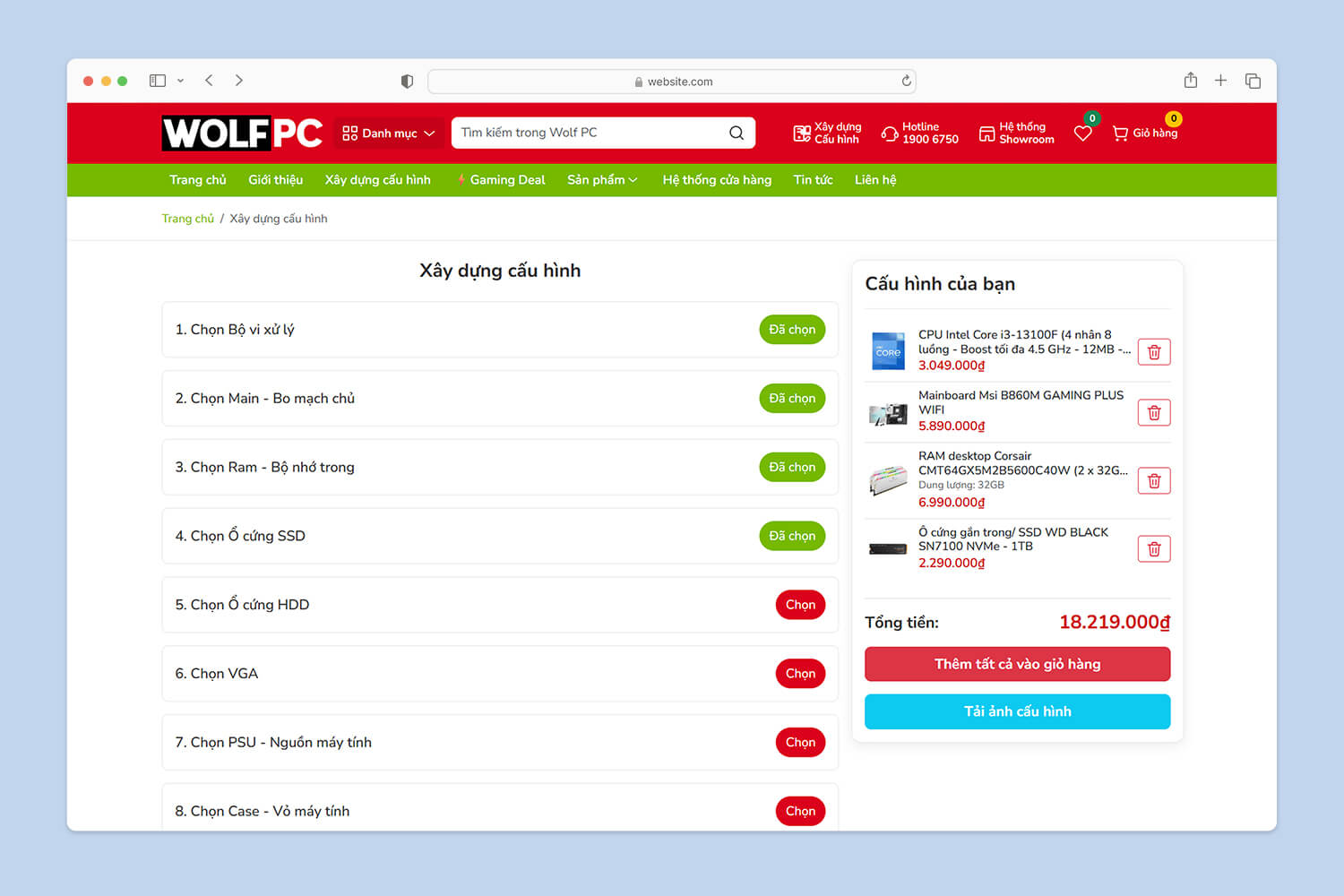This screenshot has height=896, width=1344.
Task: Click the privacy shield icon
Action: [x=407, y=82]
